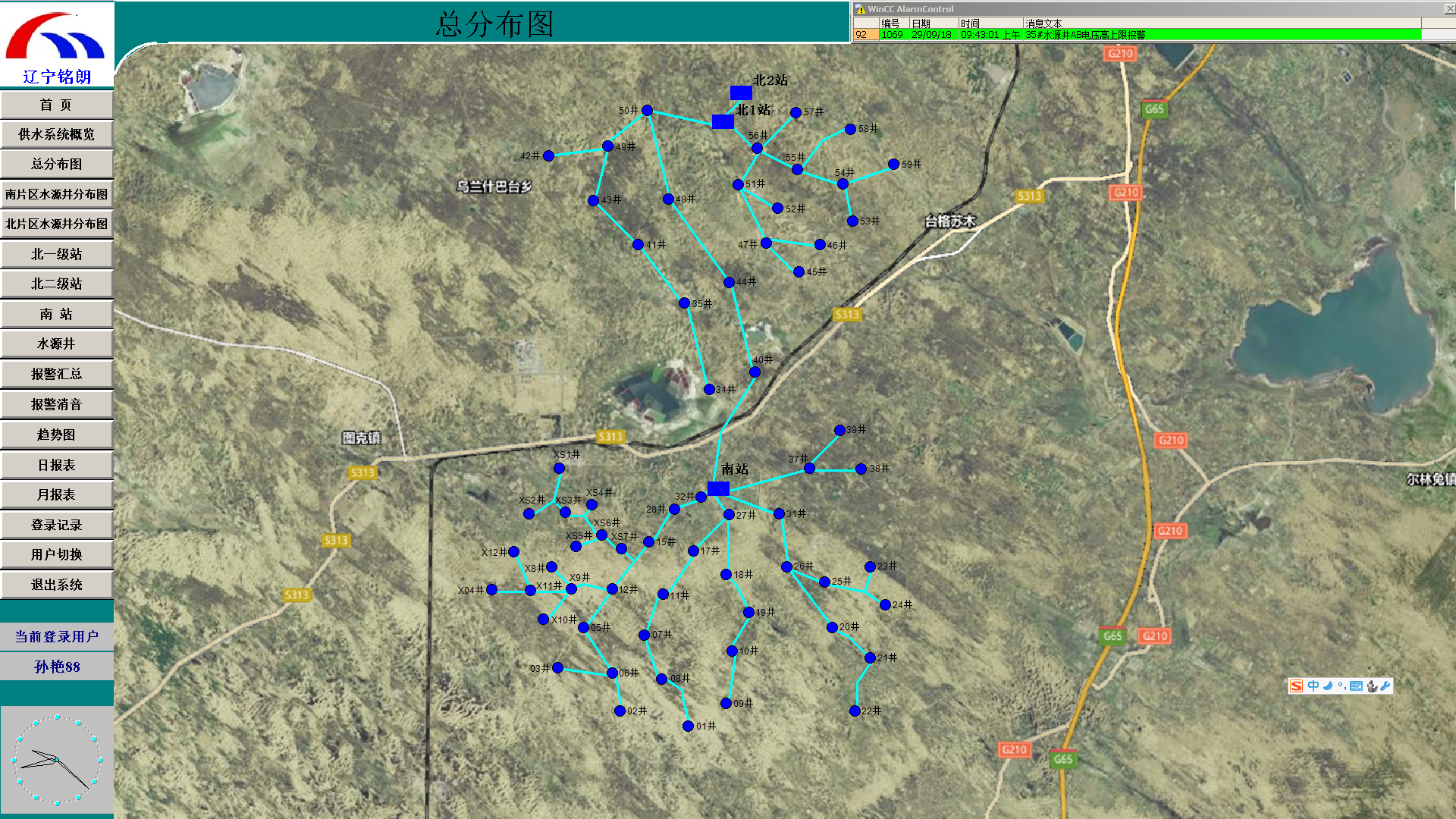This screenshot has width=1456, height=819.
Task: Click the 用户切换 button
Action: (57, 554)
